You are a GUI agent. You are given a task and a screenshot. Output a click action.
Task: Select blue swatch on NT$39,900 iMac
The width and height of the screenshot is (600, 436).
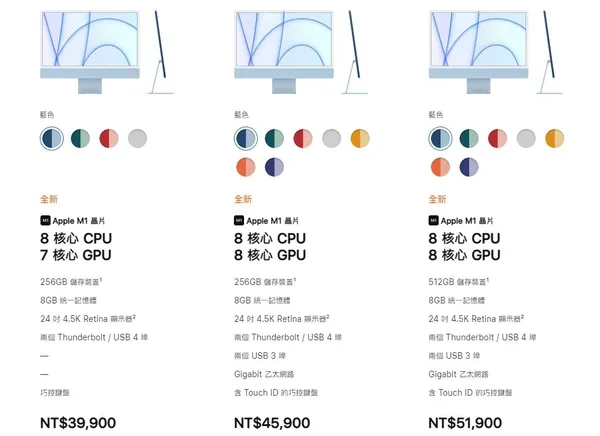tap(52, 138)
